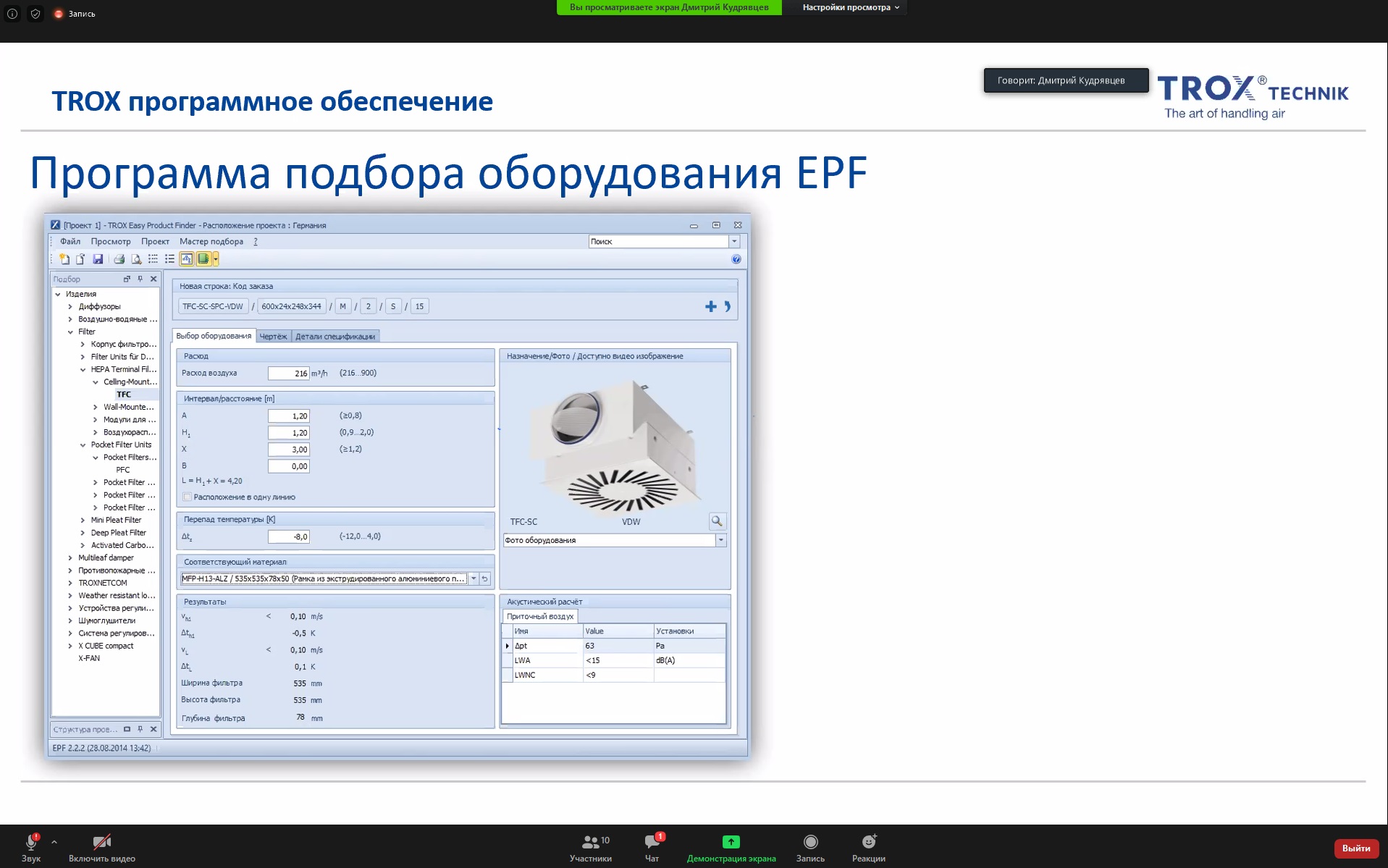The height and width of the screenshot is (868, 1388).
Task: Open Настройки просмотра dropdown
Action: coord(851,7)
